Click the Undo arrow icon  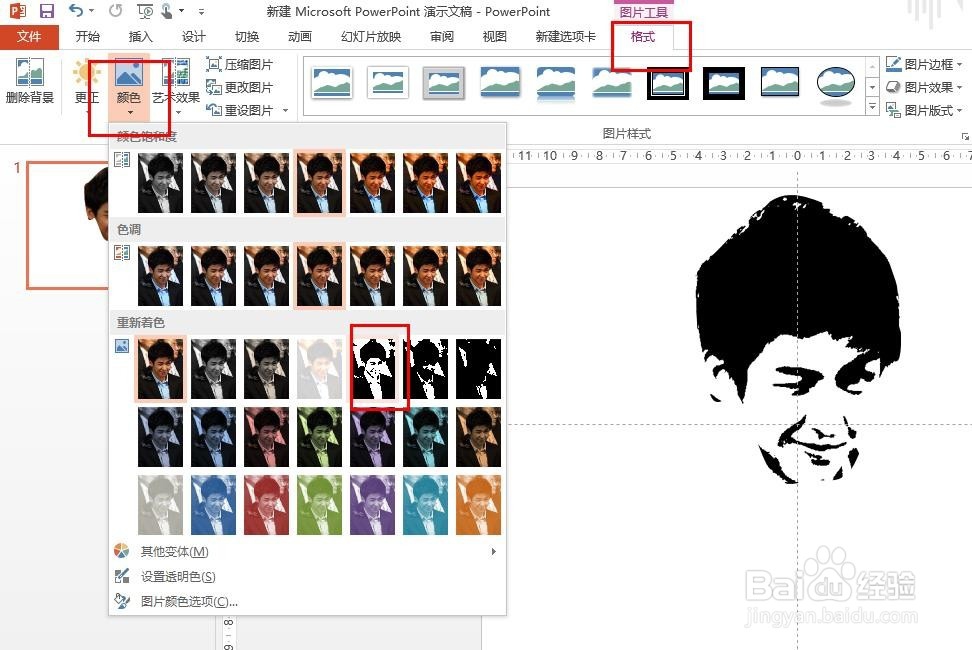click(x=76, y=11)
